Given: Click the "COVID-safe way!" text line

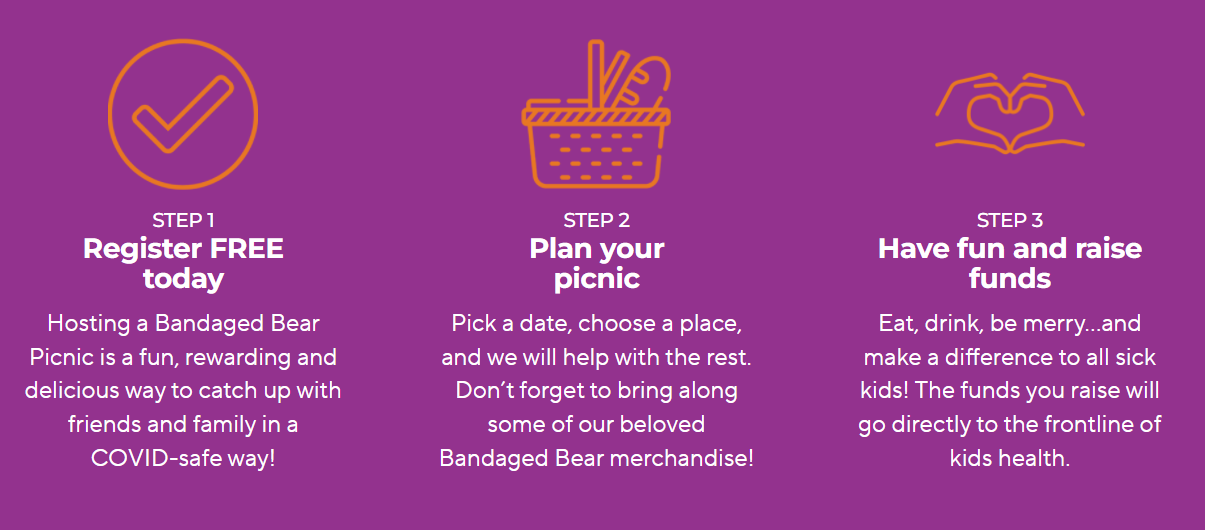Looking at the screenshot, I should tap(183, 459).
